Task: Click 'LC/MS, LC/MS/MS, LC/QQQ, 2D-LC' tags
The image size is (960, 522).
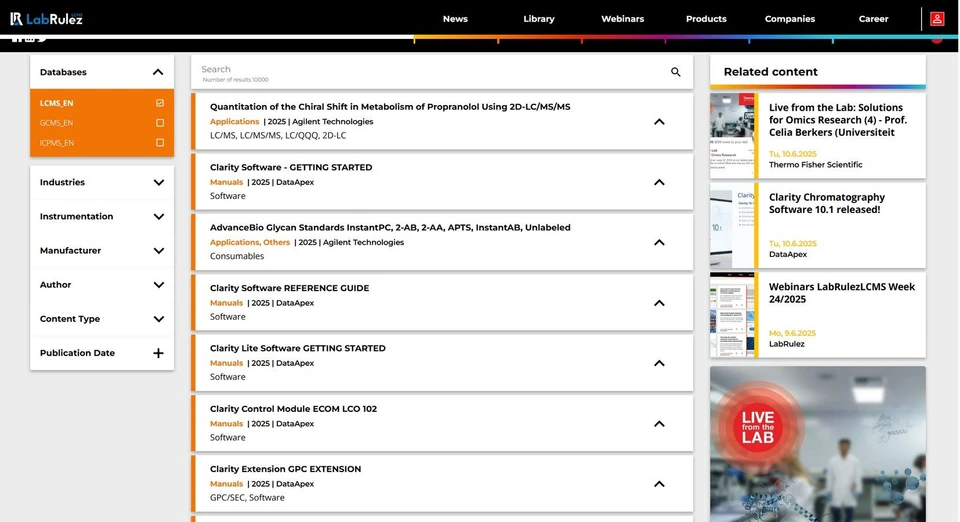Action: tap(278, 135)
